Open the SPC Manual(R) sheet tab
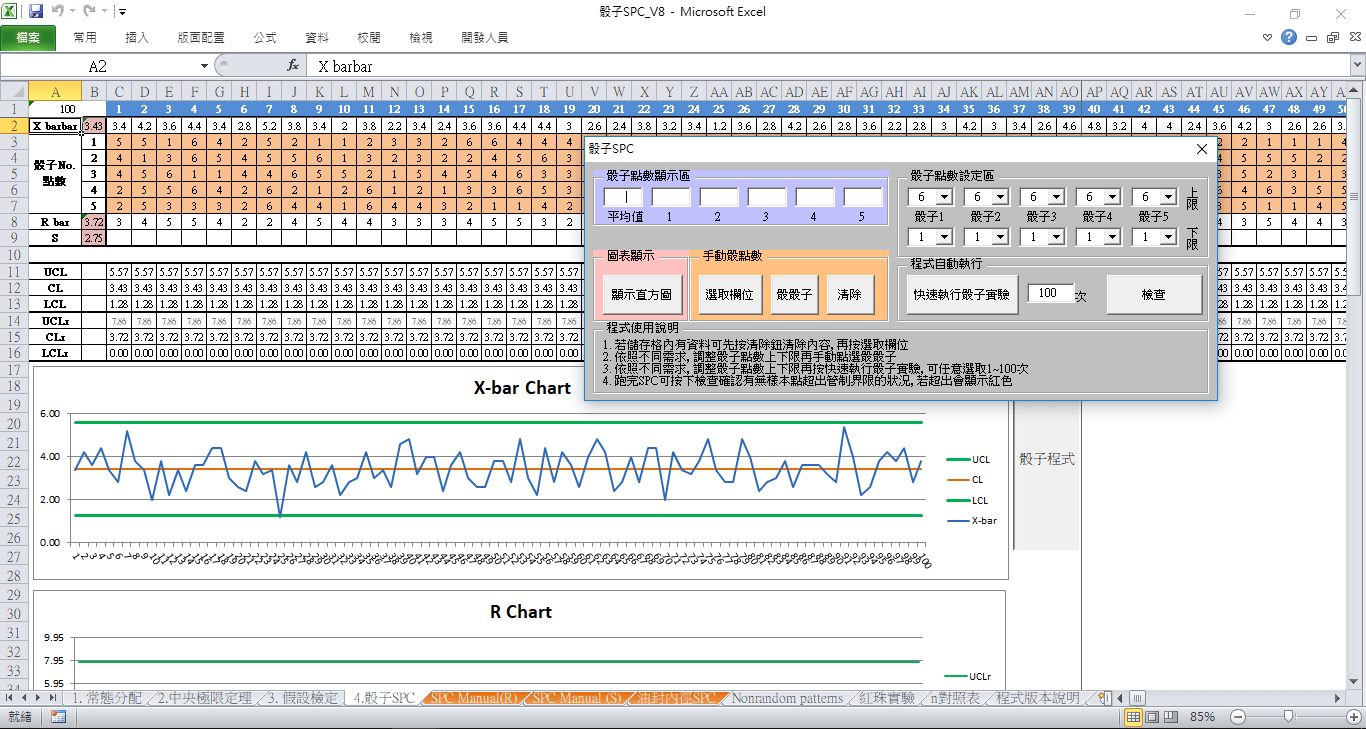 pyautogui.click(x=473, y=698)
